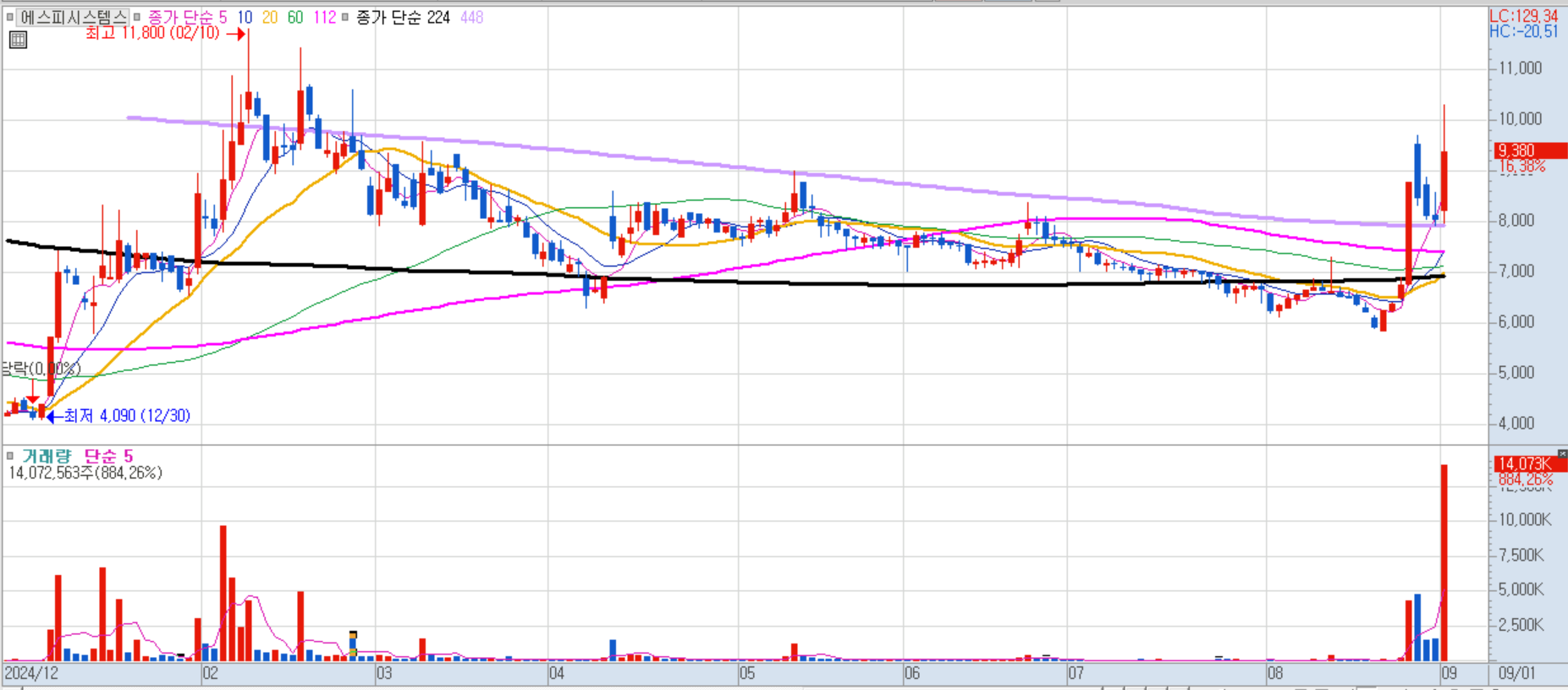The height and width of the screenshot is (690, 1568).
Task: Click the LC:129.34 readout
Action: pos(1523,16)
